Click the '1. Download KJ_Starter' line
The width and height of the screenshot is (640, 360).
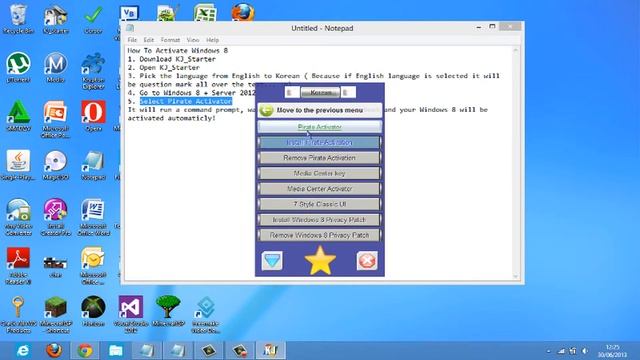171,59
